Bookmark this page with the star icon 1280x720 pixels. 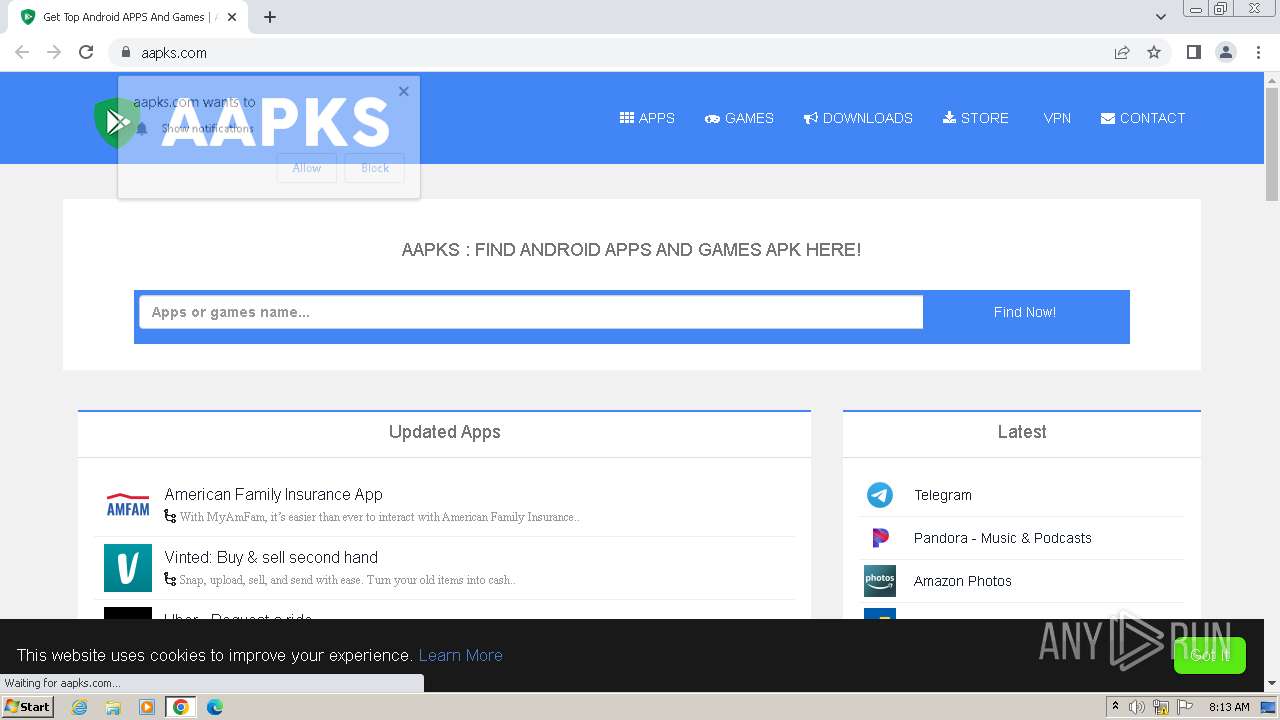pyautogui.click(x=1154, y=53)
